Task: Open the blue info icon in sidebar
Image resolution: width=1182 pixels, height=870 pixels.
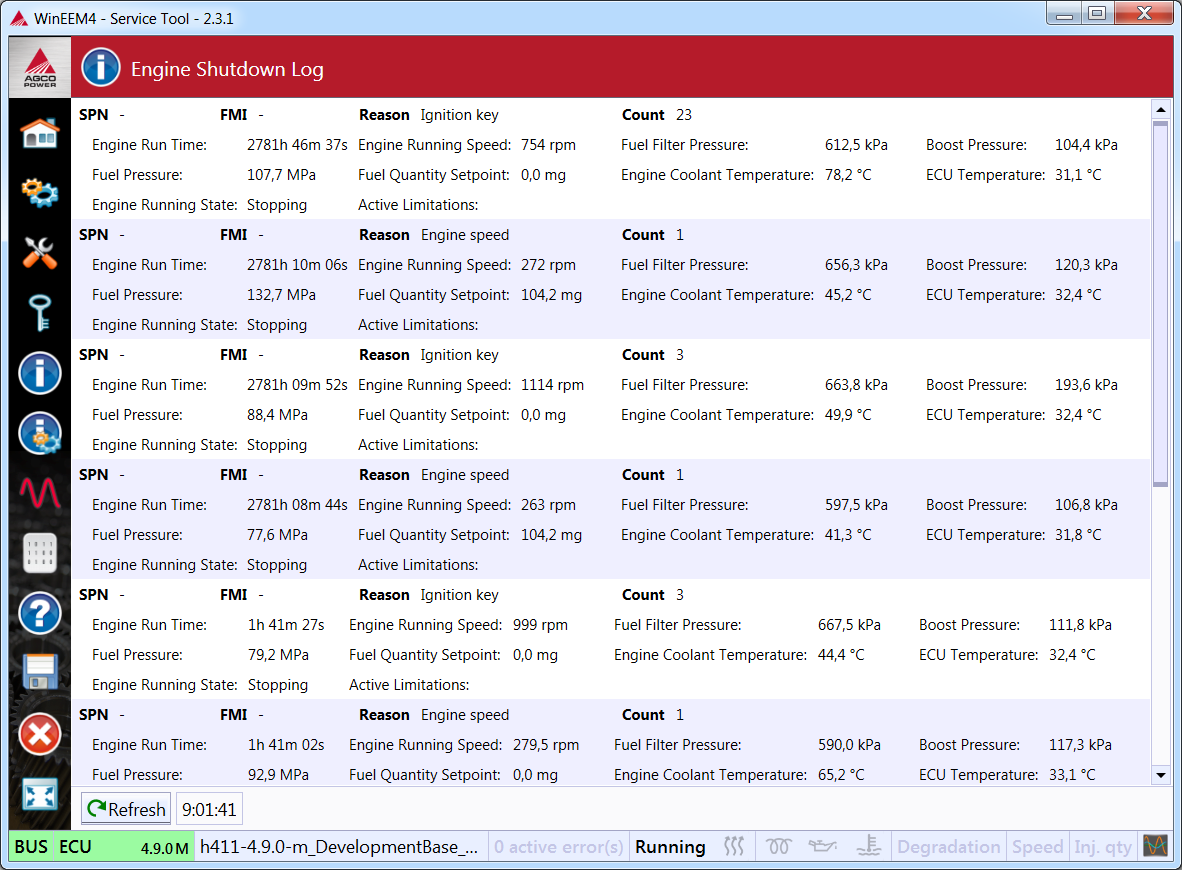Action: [x=40, y=374]
